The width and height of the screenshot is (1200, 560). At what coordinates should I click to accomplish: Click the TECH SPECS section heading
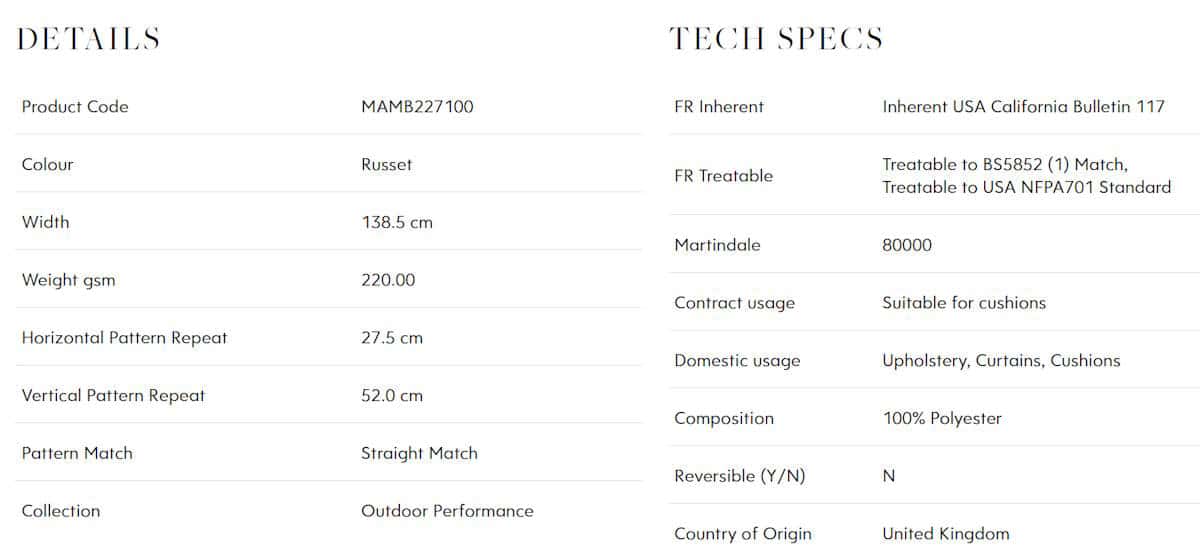pyautogui.click(x=776, y=39)
